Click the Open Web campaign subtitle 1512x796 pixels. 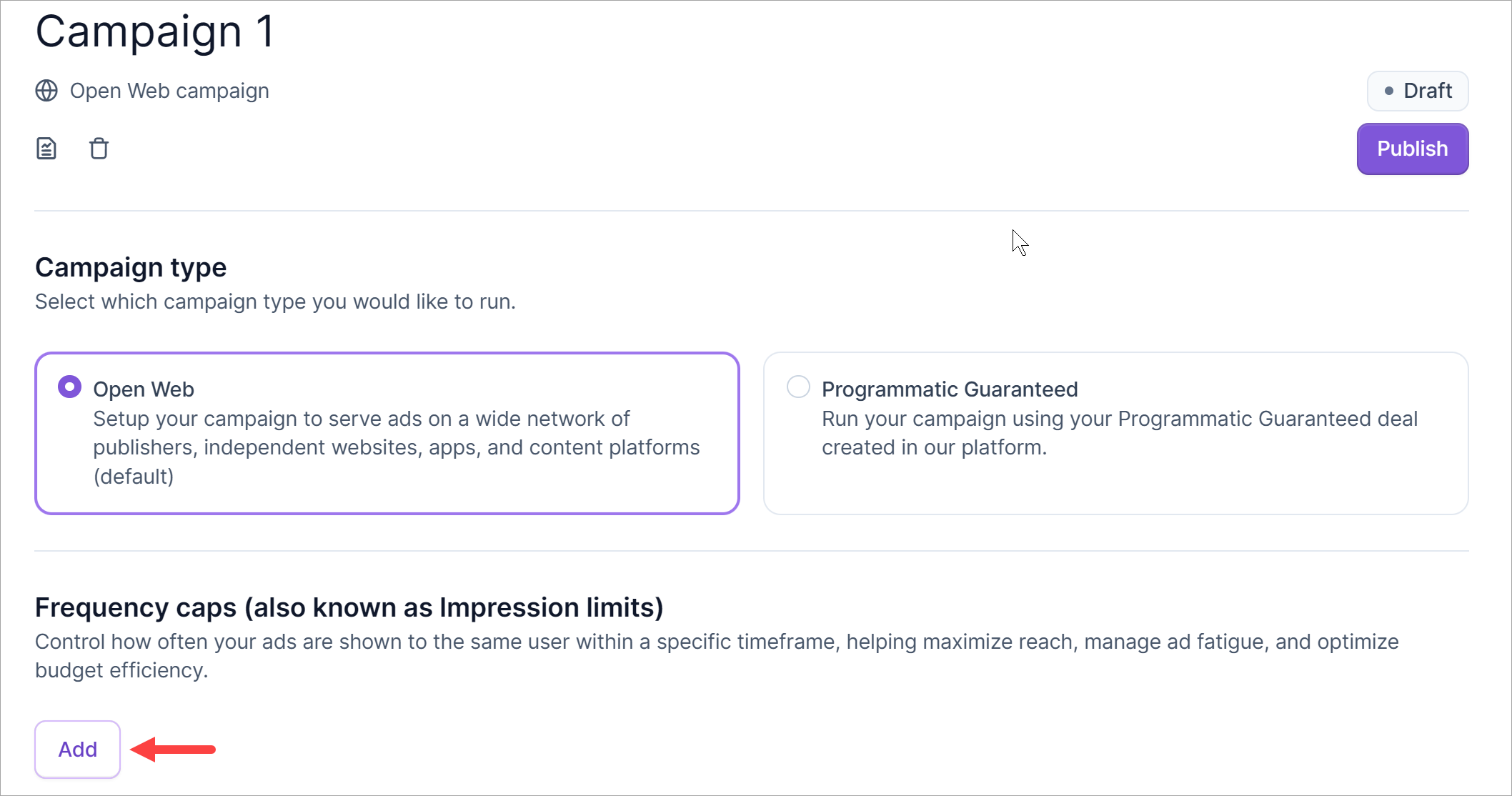169,91
